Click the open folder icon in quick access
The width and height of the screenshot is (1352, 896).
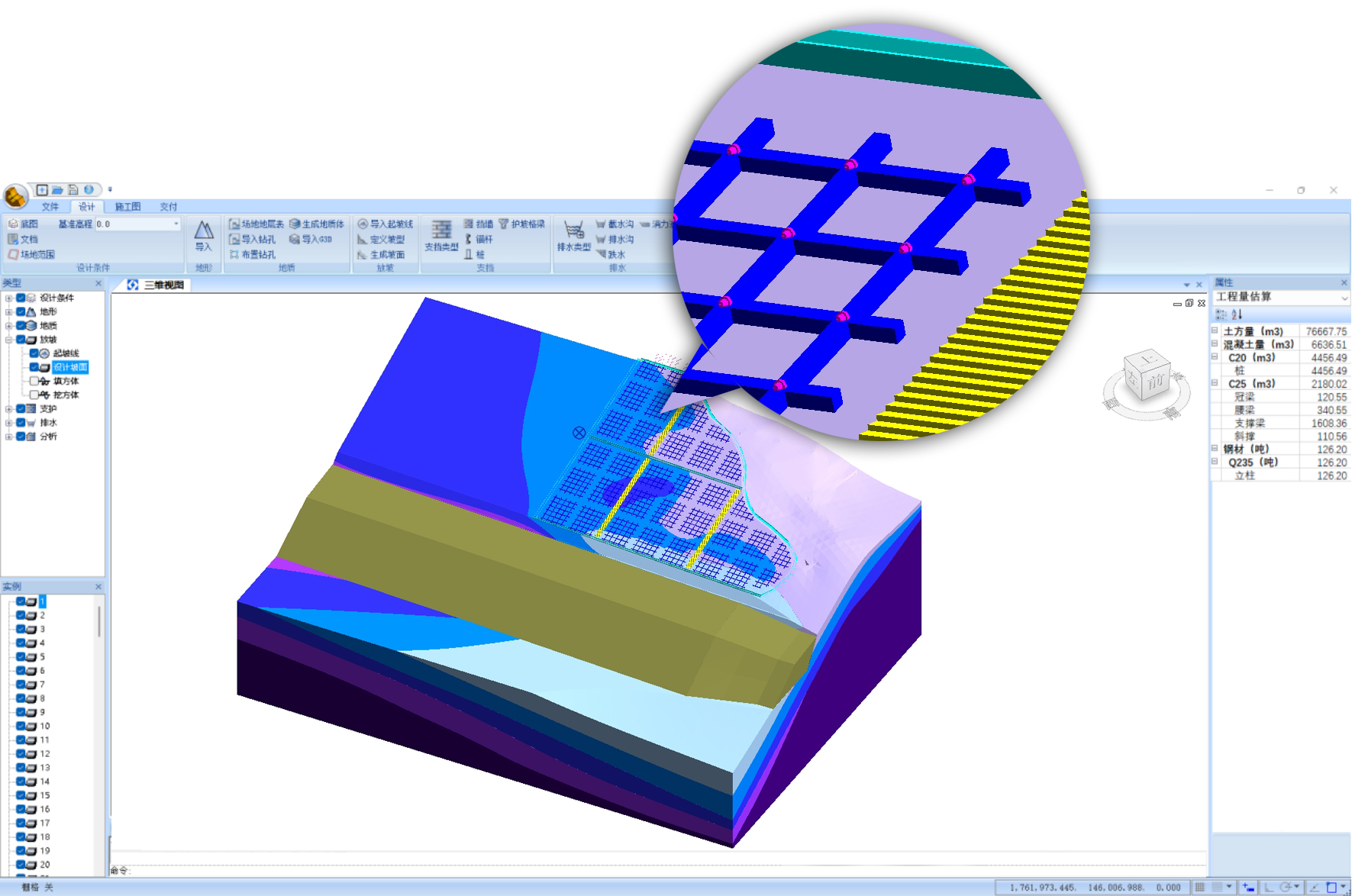point(57,190)
